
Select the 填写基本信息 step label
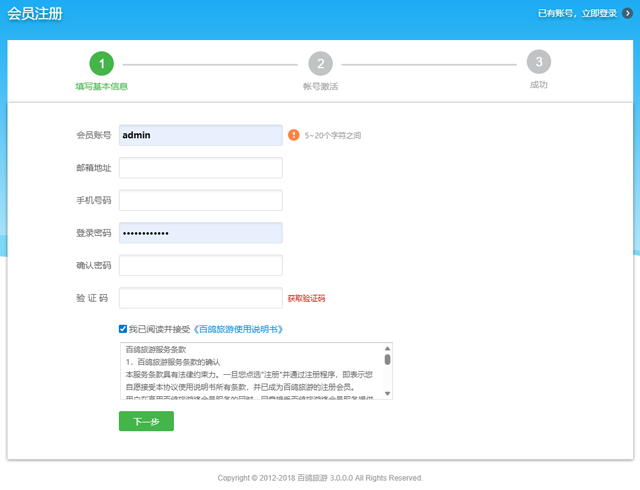[x=101, y=86]
